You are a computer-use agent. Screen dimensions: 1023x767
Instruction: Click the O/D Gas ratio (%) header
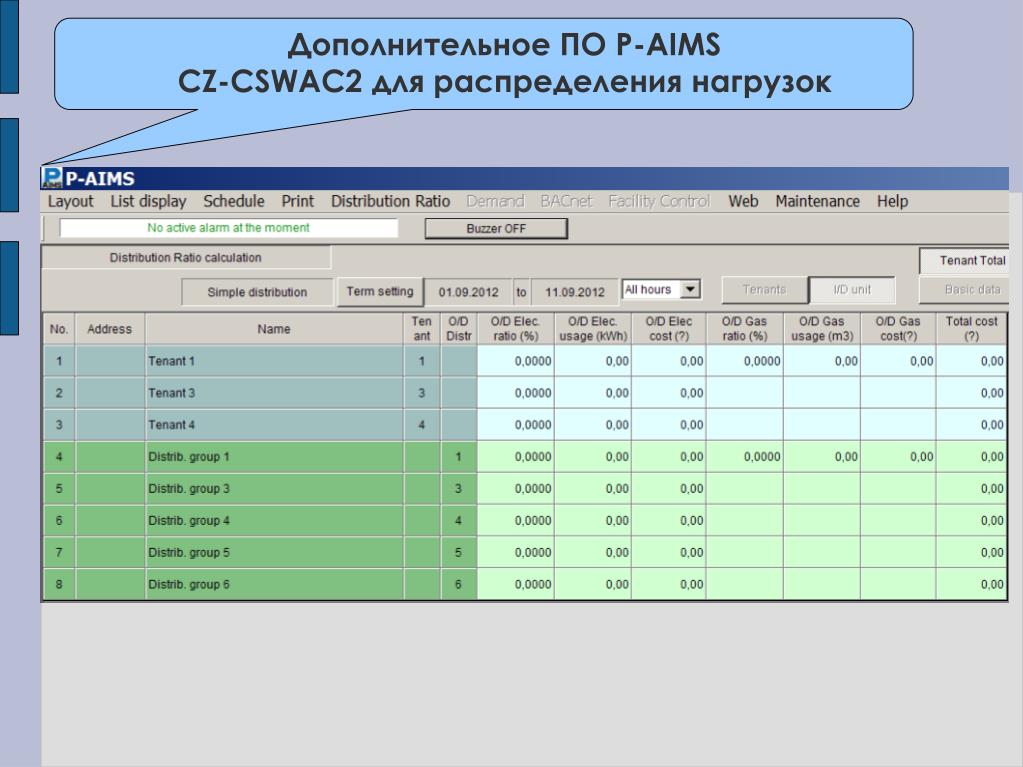pos(744,329)
